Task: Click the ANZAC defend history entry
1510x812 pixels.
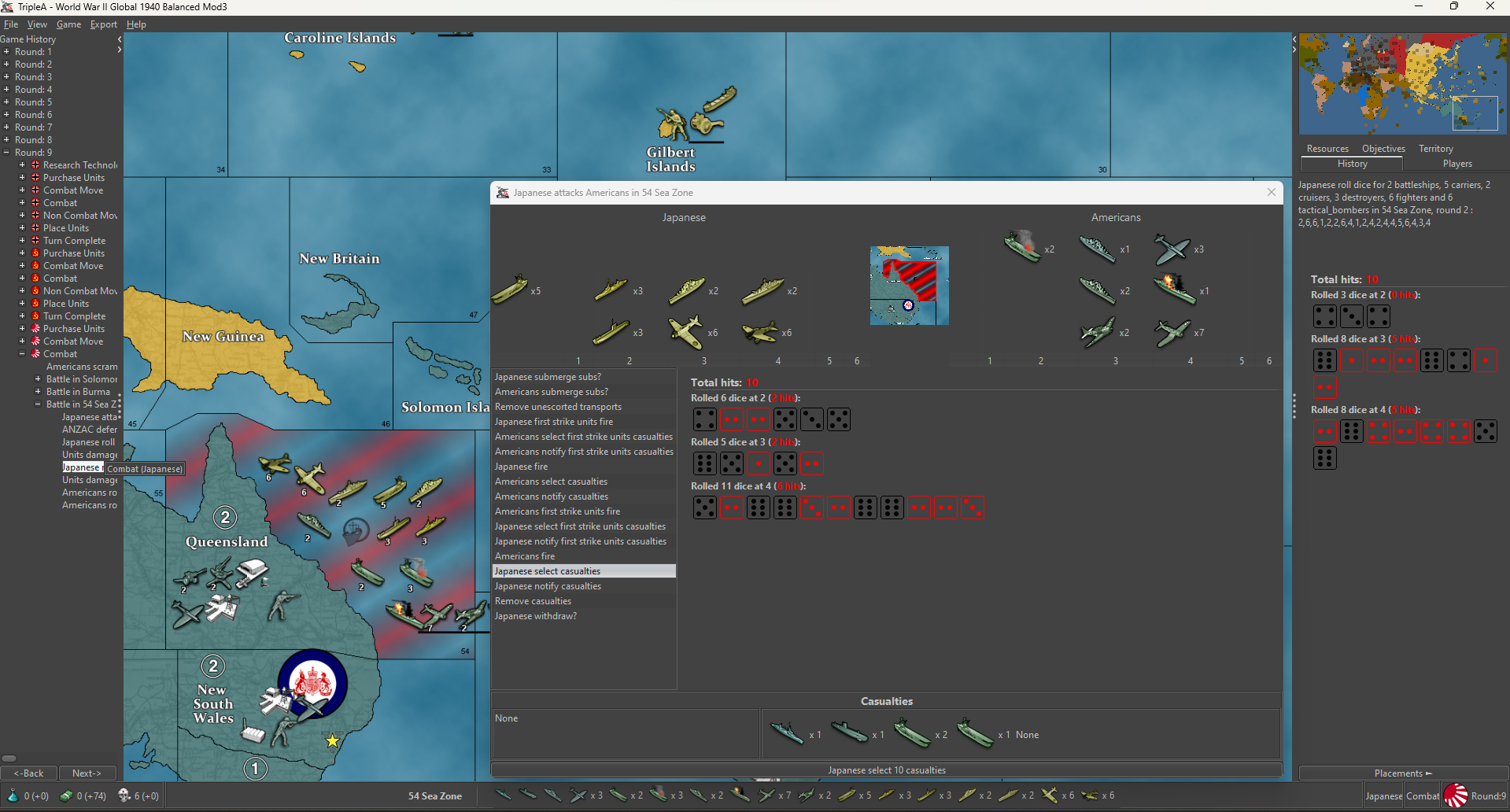Action: [x=90, y=429]
